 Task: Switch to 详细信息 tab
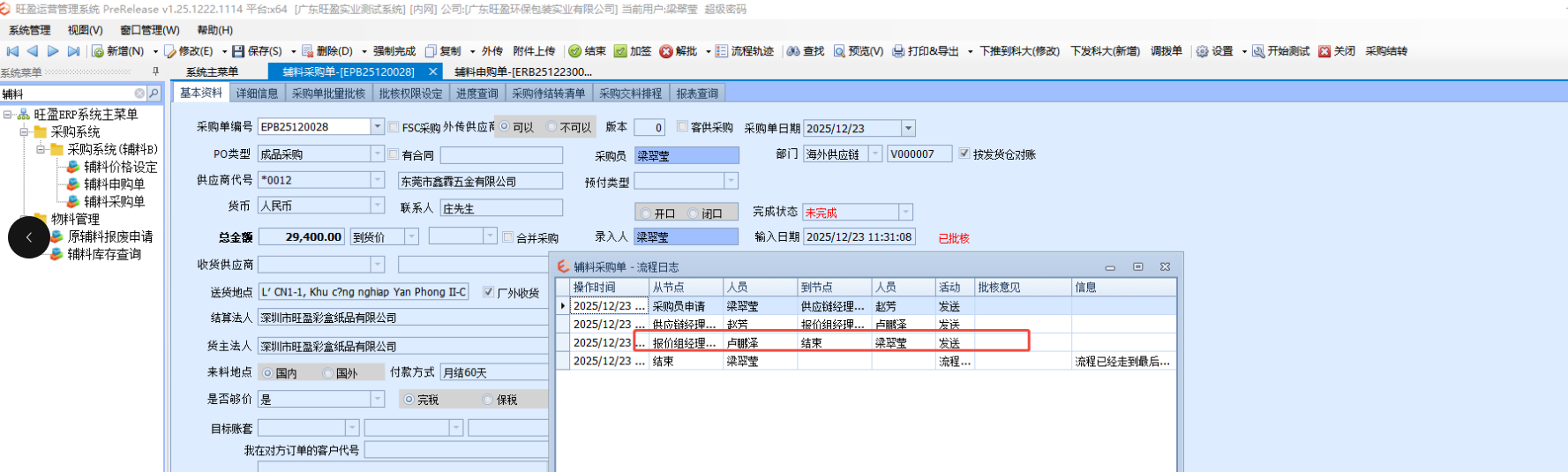click(257, 94)
